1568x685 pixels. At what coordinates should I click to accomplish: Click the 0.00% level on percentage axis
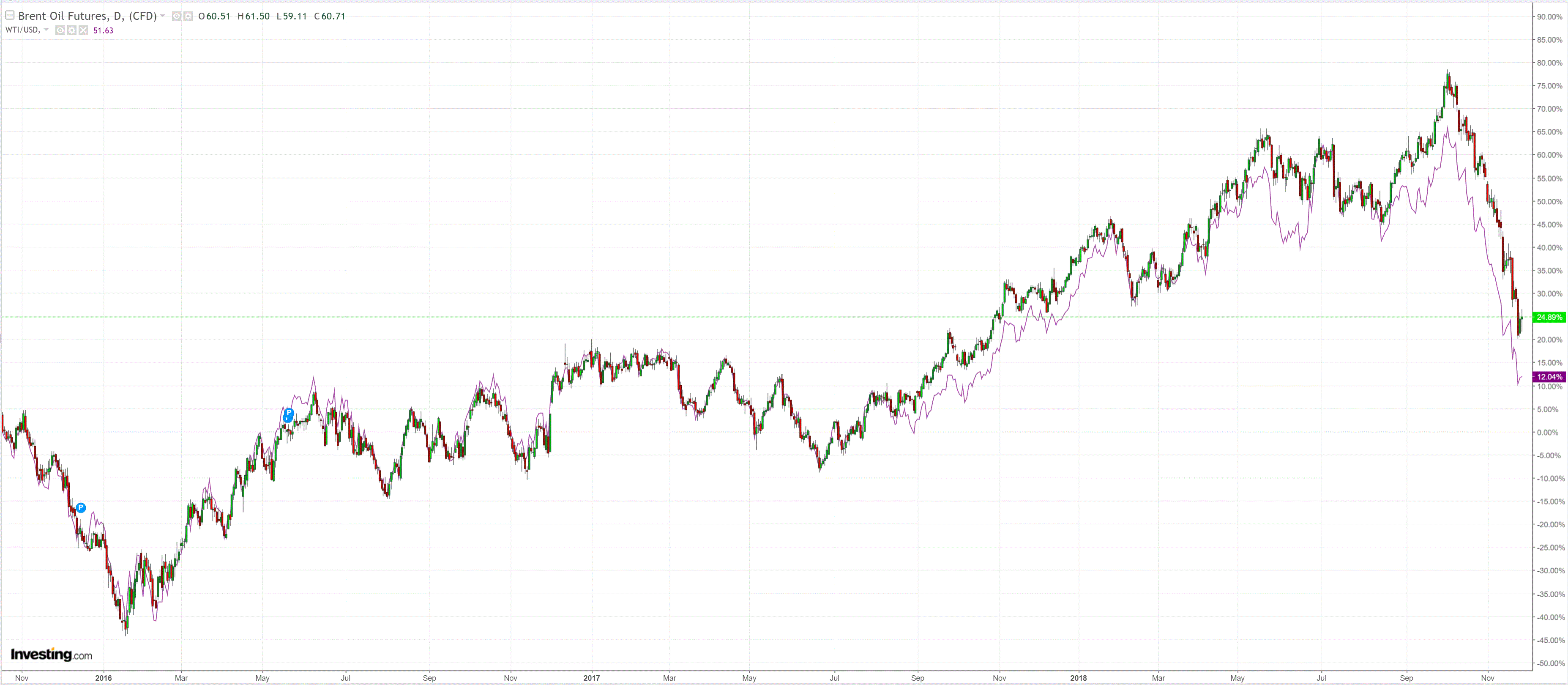point(1547,432)
